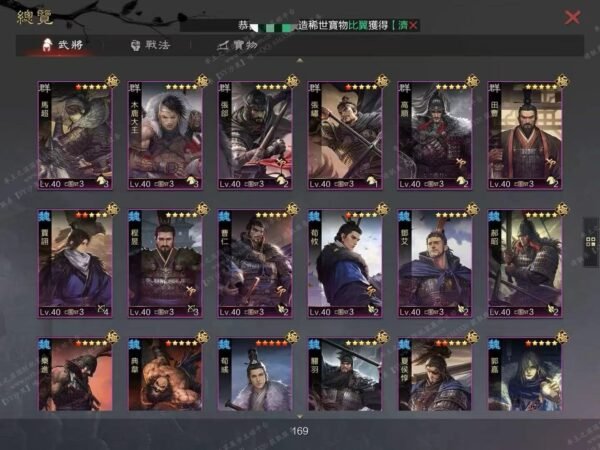600x450 pixels.
Task: Click the 總覽 title text
Action: point(35,17)
